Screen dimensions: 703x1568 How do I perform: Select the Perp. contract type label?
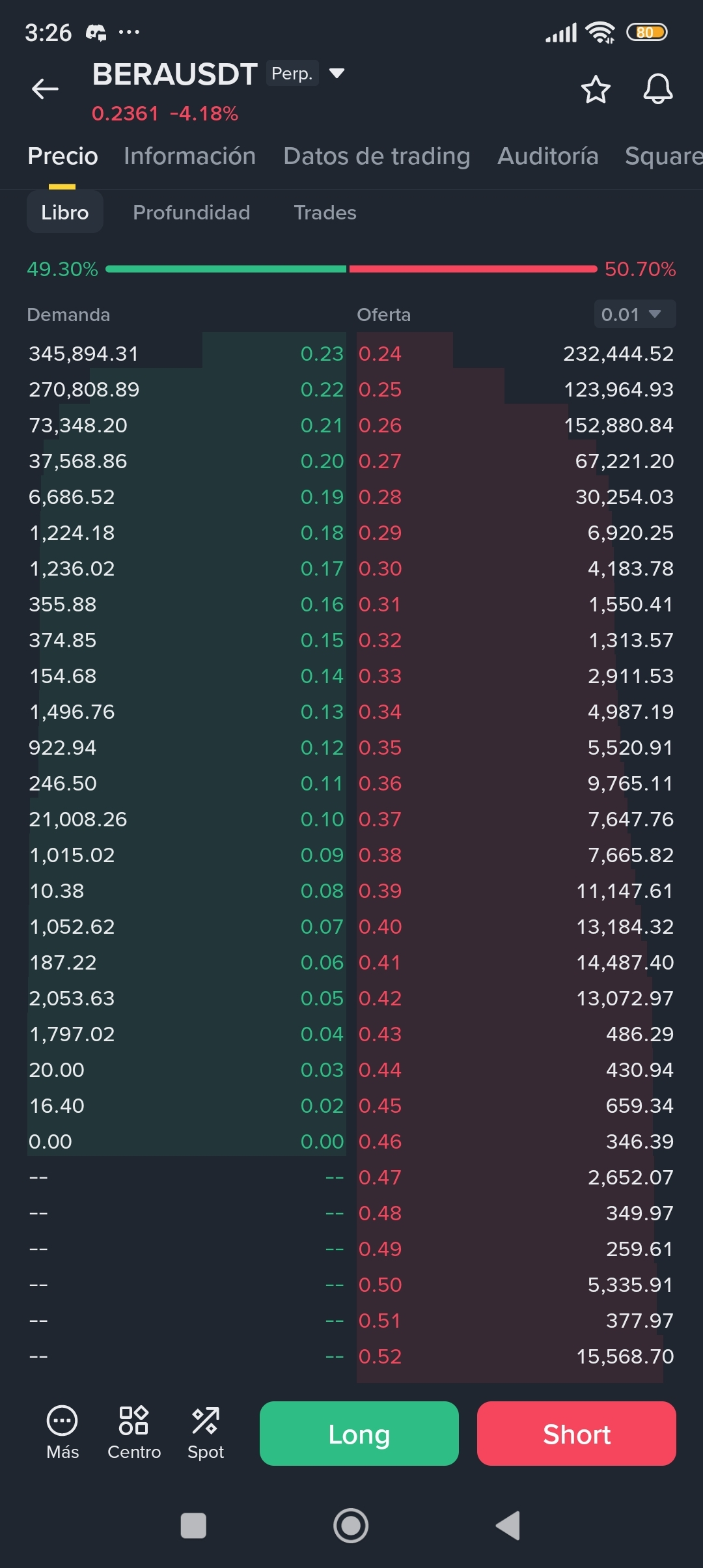[292, 74]
